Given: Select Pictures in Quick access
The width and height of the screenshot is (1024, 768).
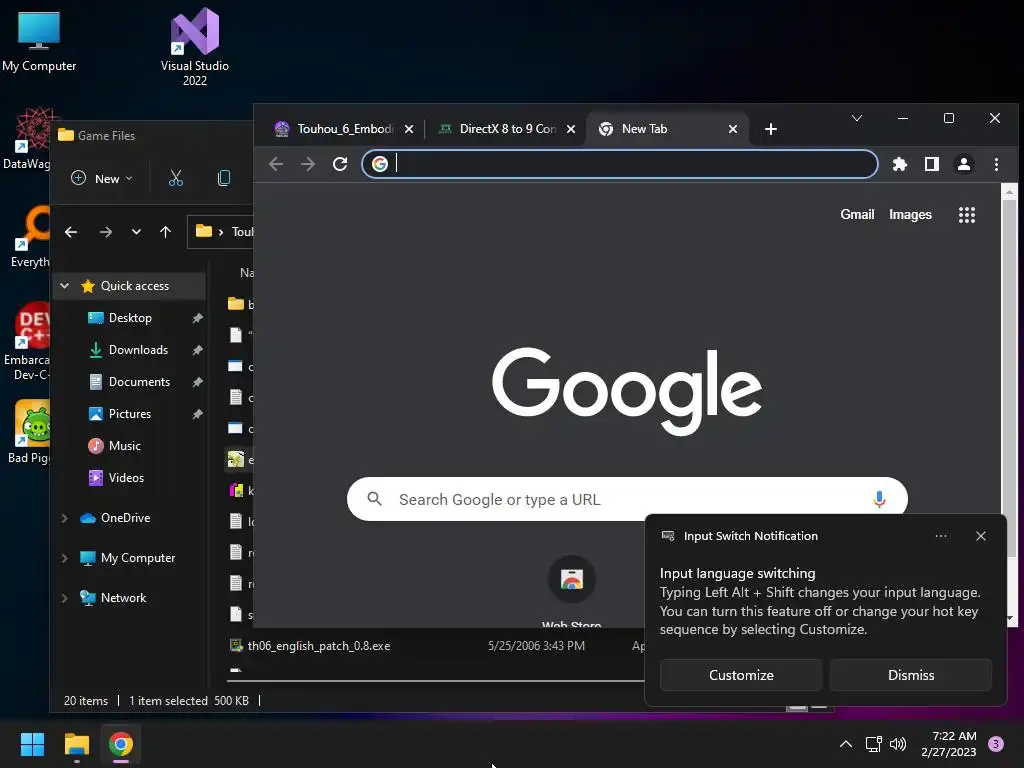Looking at the screenshot, I should click(x=130, y=414).
